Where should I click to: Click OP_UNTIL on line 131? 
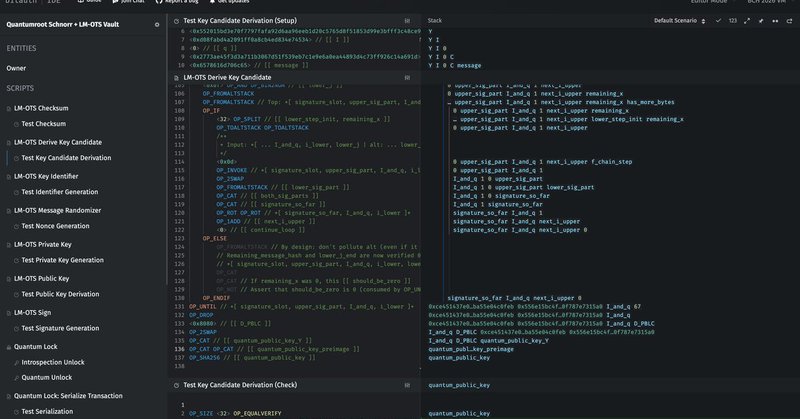click(203, 307)
